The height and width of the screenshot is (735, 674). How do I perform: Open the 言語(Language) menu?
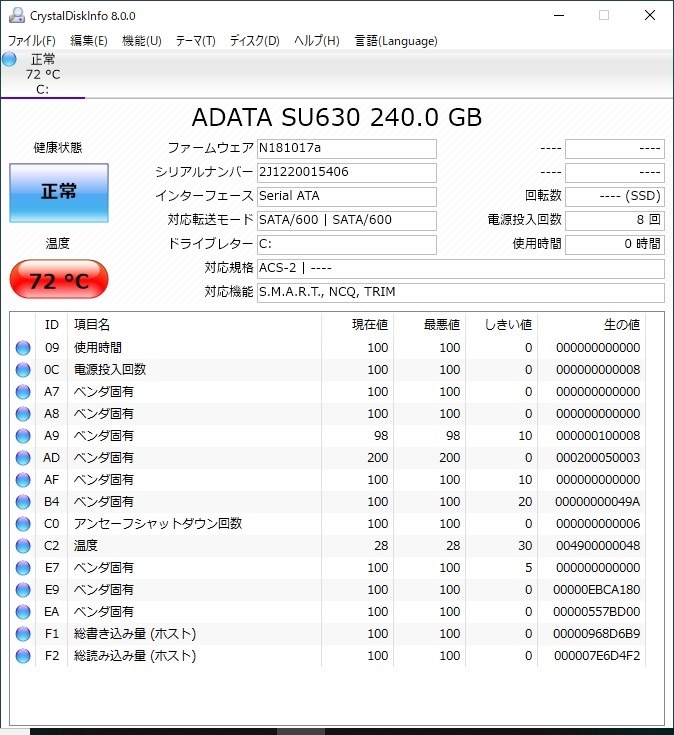(x=396, y=41)
